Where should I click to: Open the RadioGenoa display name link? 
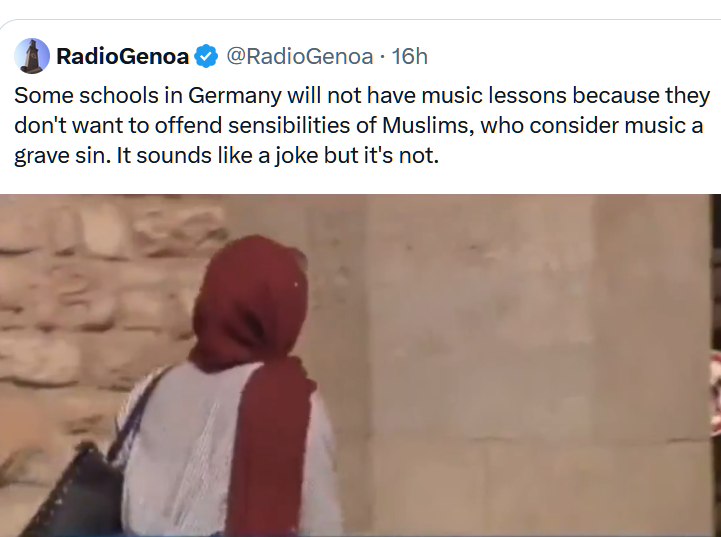[x=122, y=56]
